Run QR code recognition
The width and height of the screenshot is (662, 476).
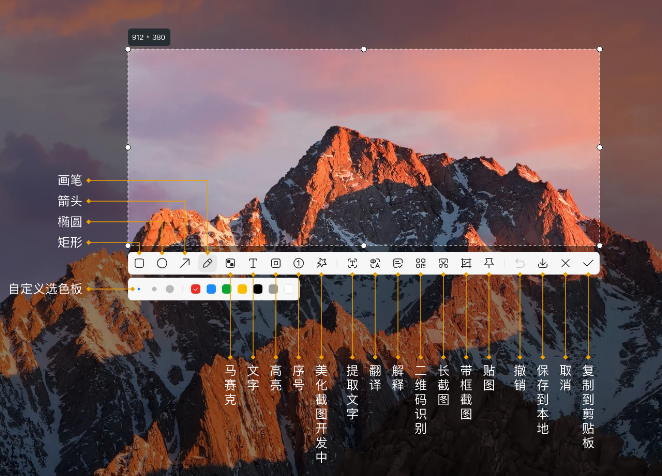click(421, 264)
